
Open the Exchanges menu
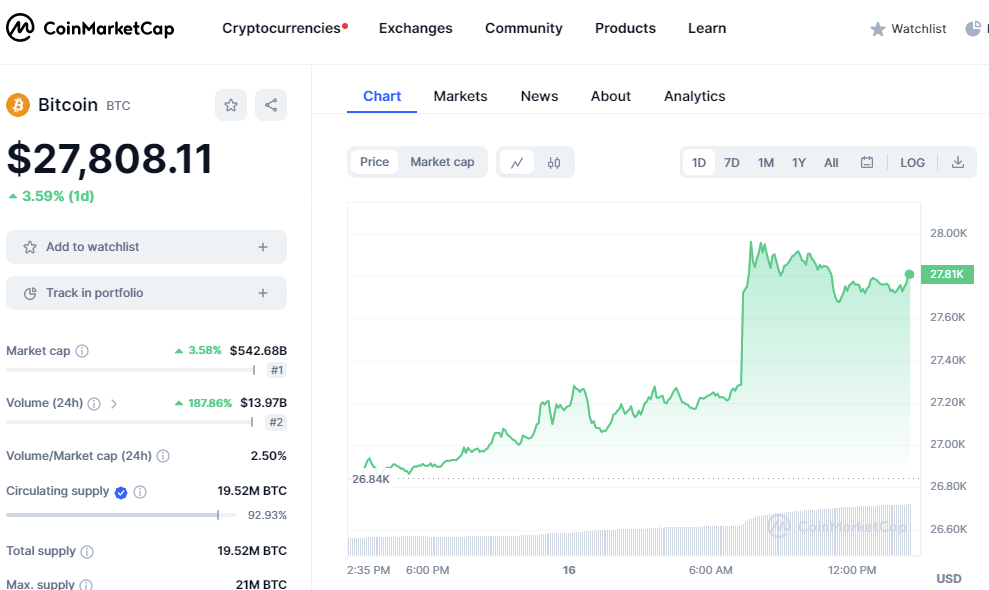(416, 28)
